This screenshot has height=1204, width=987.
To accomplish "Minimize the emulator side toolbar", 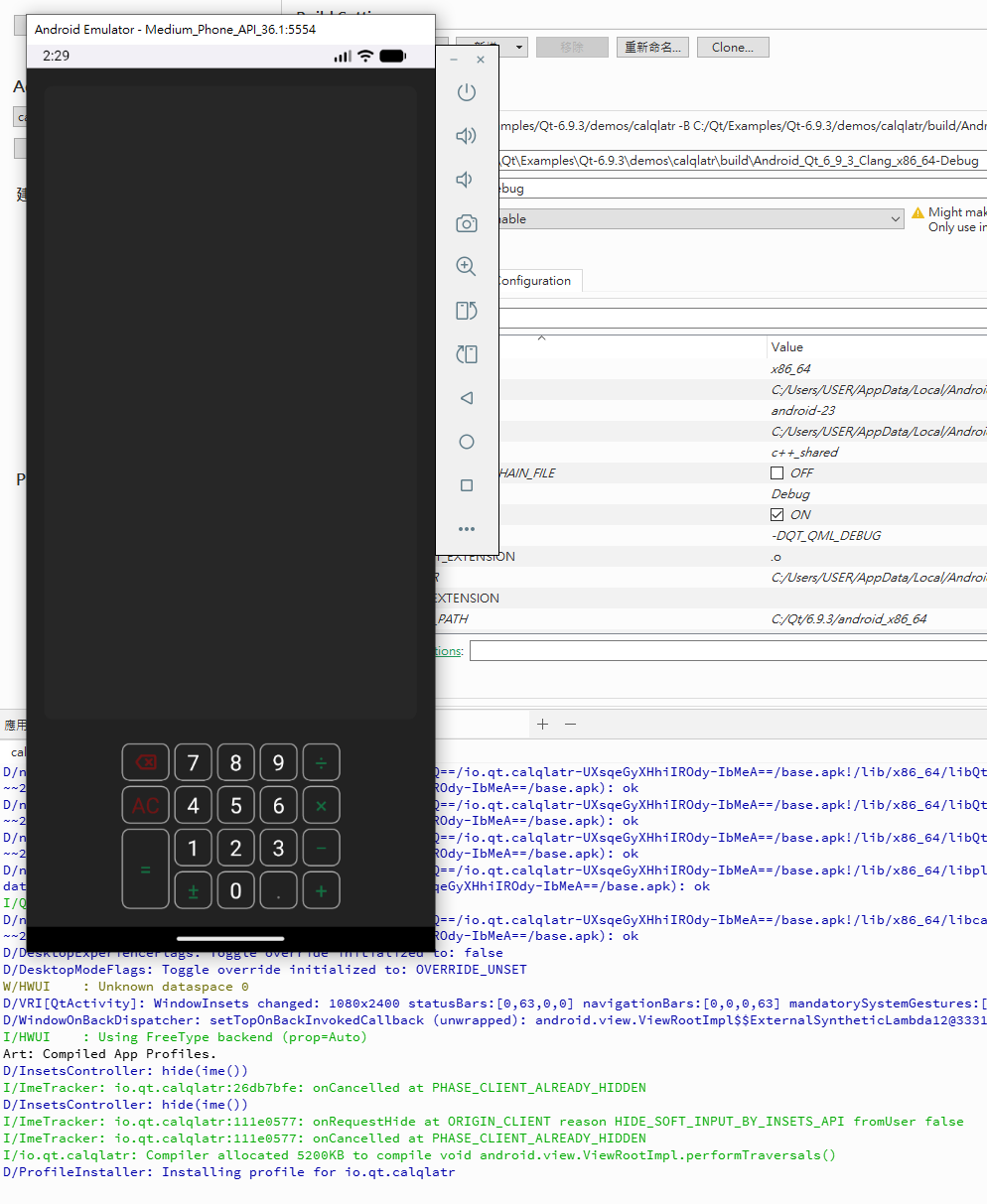I will tap(454, 60).
